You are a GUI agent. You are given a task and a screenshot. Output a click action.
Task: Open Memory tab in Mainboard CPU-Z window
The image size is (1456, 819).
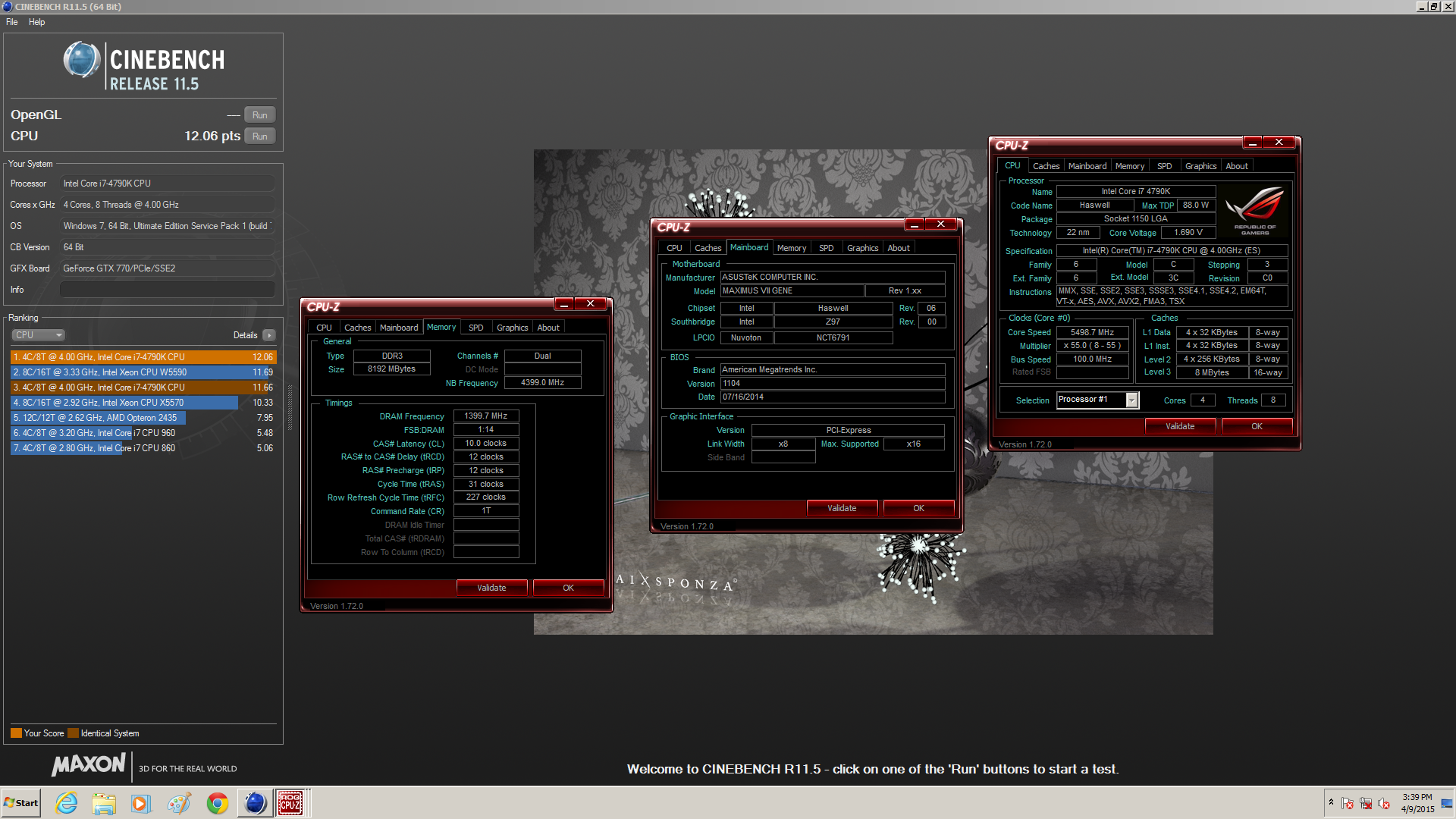pyautogui.click(x=792, y=249)
